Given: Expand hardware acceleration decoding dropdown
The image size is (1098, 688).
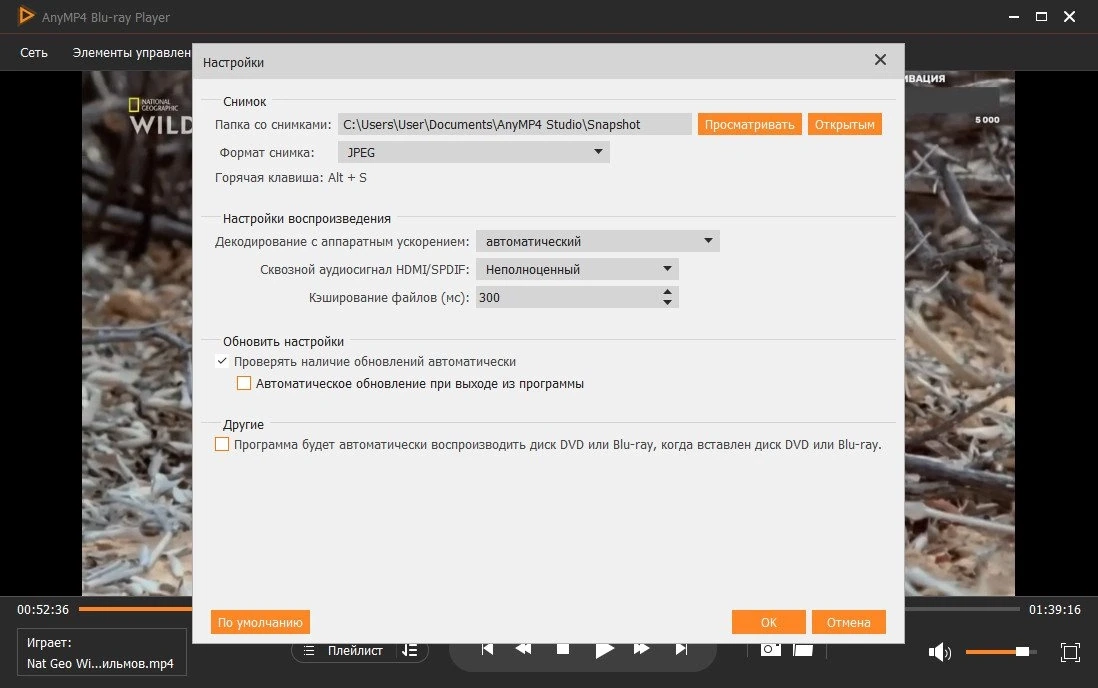Looking at the screenshot, I should pyautogui.click(x=597, y=241).
